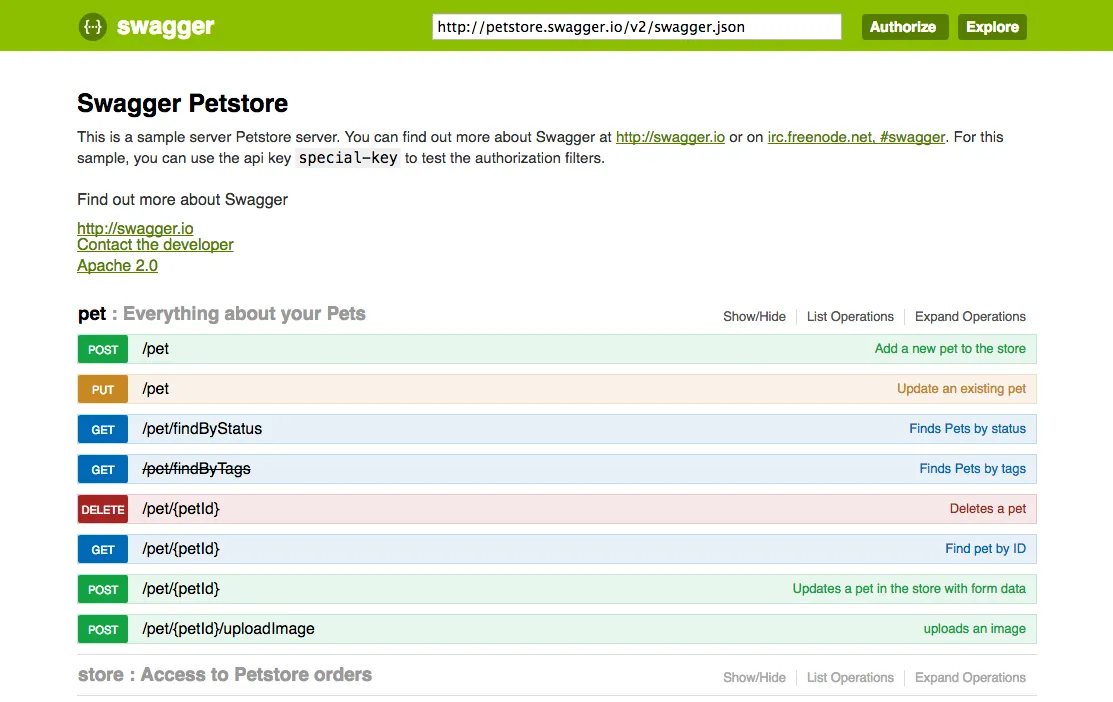Open the Authorize dialog
Screen dimensions: 1113x702
point(905,27)
